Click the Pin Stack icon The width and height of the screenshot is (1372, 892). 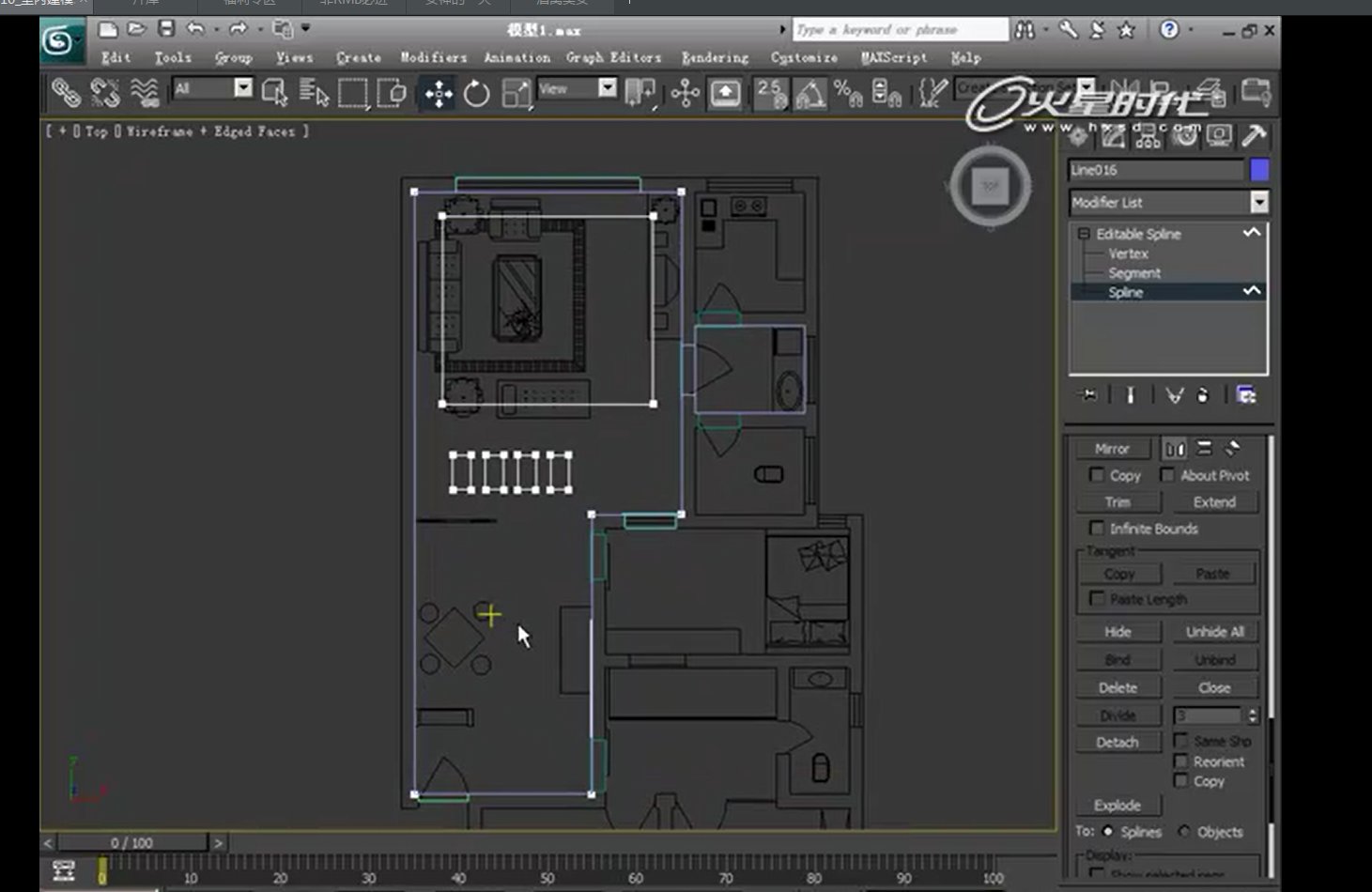pyautogui.click(x=1088, y=395)
